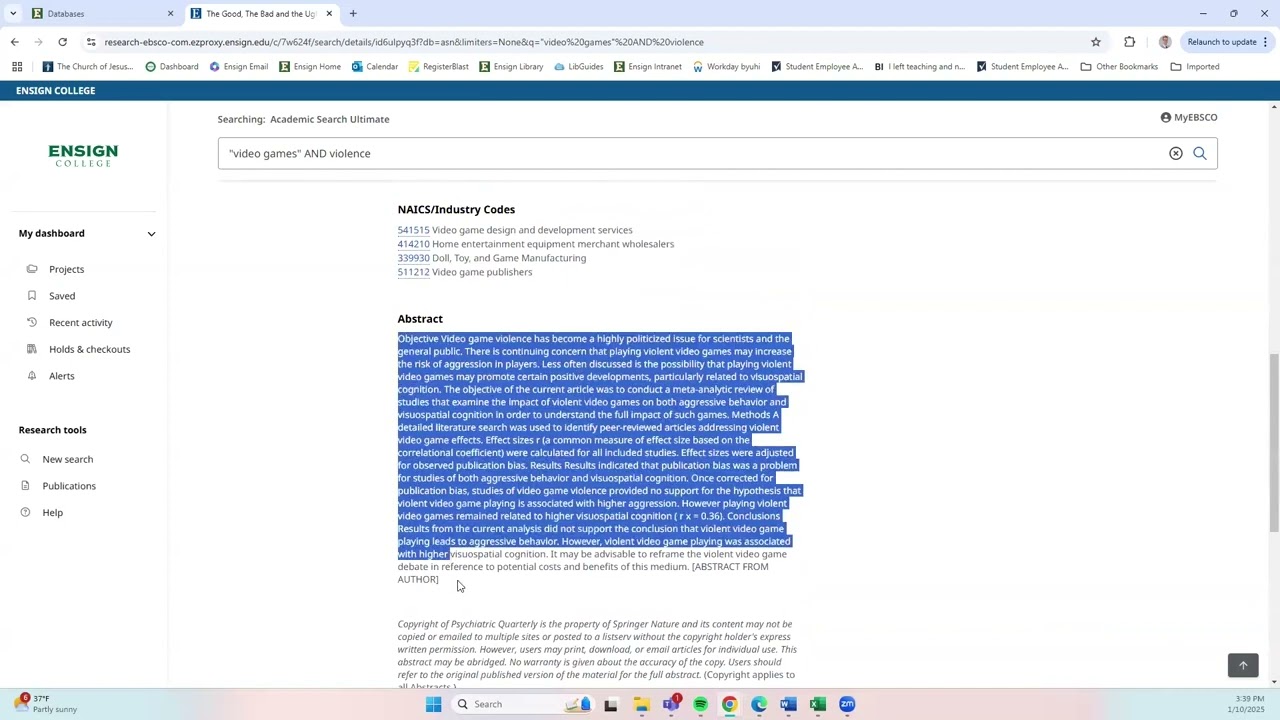The width and height of the screenshot is (1280, 720).
Task: Open Ensign Library bookmark
Action: pos(511,67)
